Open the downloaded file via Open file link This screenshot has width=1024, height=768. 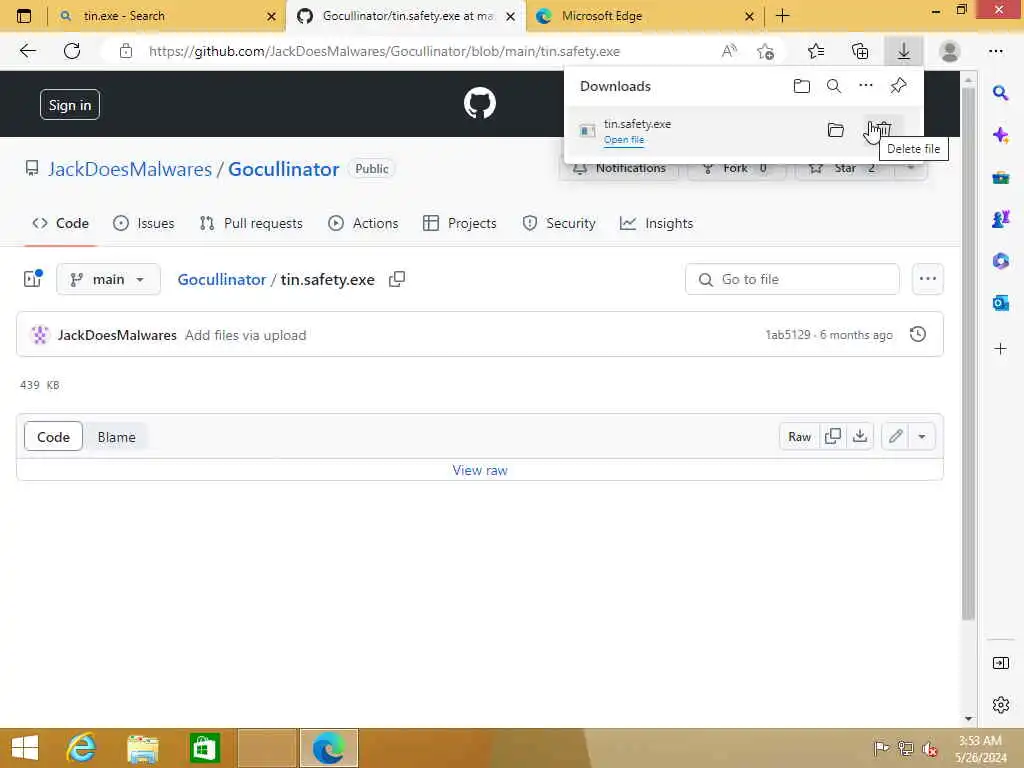click(x=624, y=139)
